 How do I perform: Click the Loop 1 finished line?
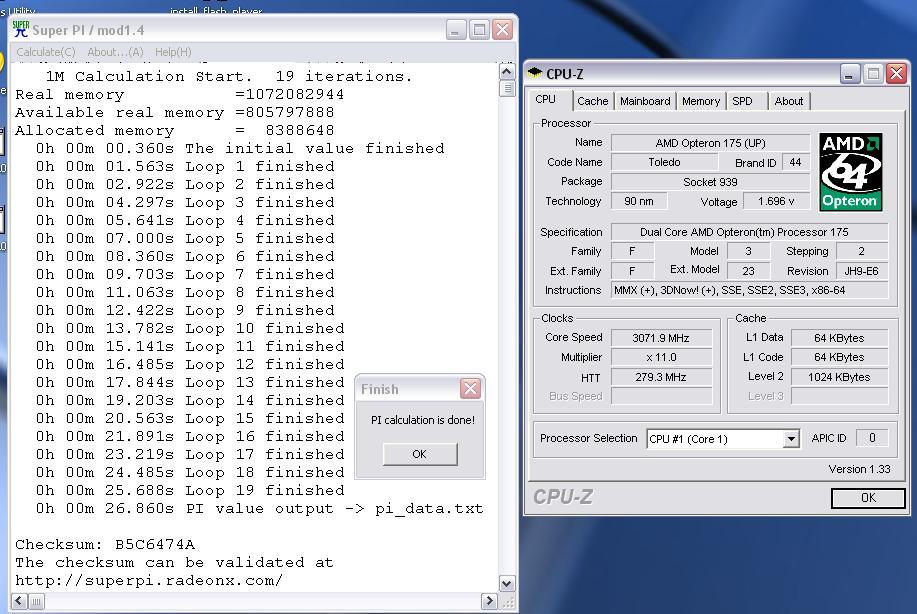point(185,167)
